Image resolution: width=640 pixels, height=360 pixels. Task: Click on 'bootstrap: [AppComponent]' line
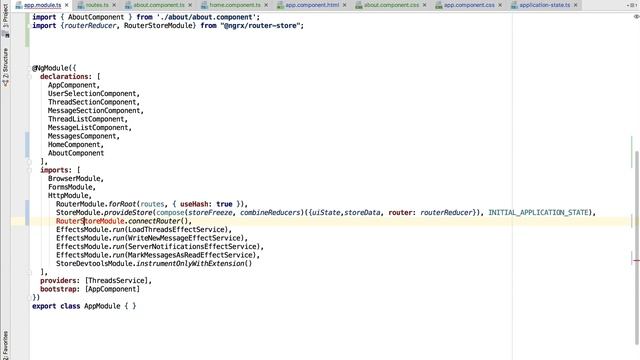click(x=90, y=289)
